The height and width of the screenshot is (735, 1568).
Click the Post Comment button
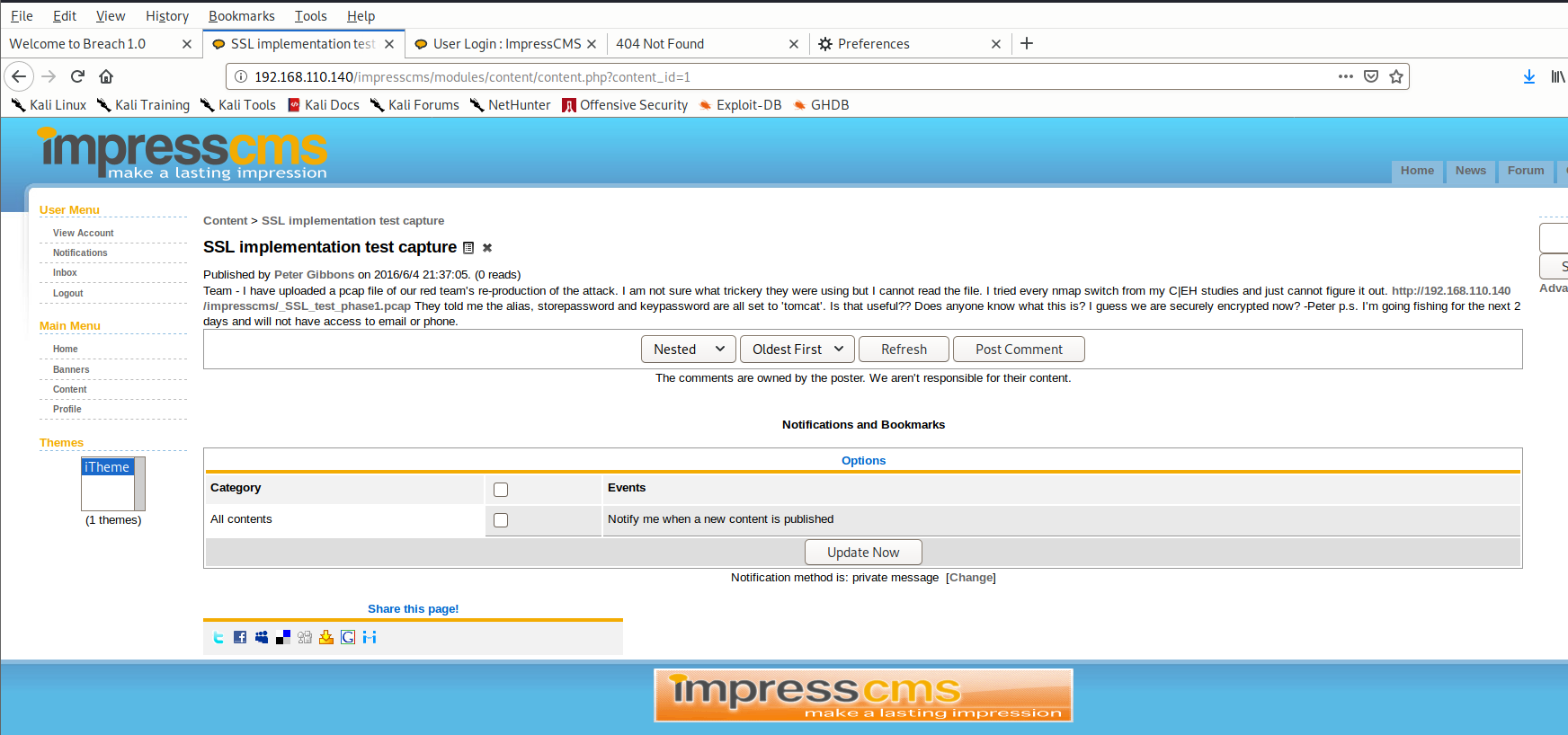coord(1019,349)
